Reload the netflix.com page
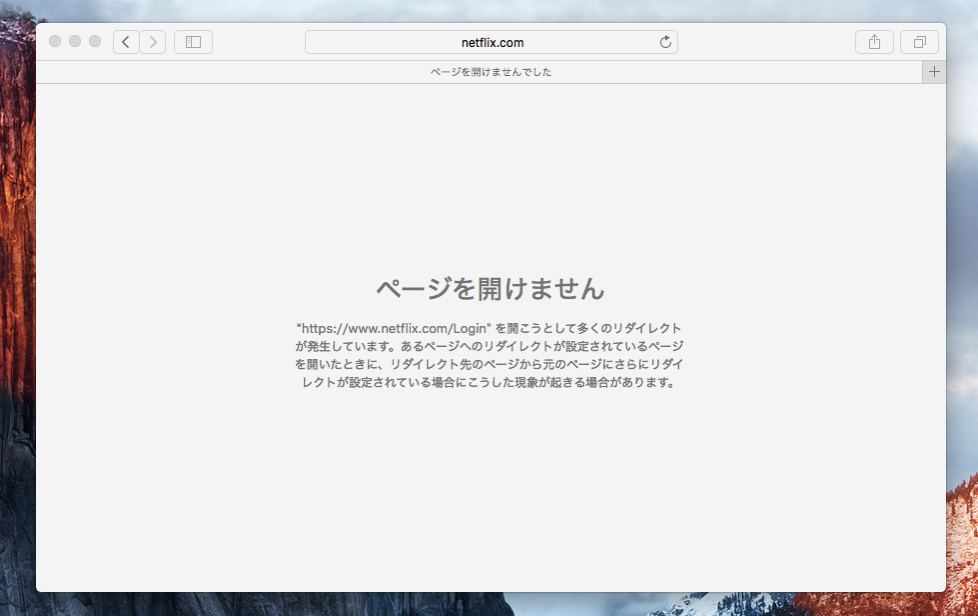 pyautogui.click(x=666, y=42)
